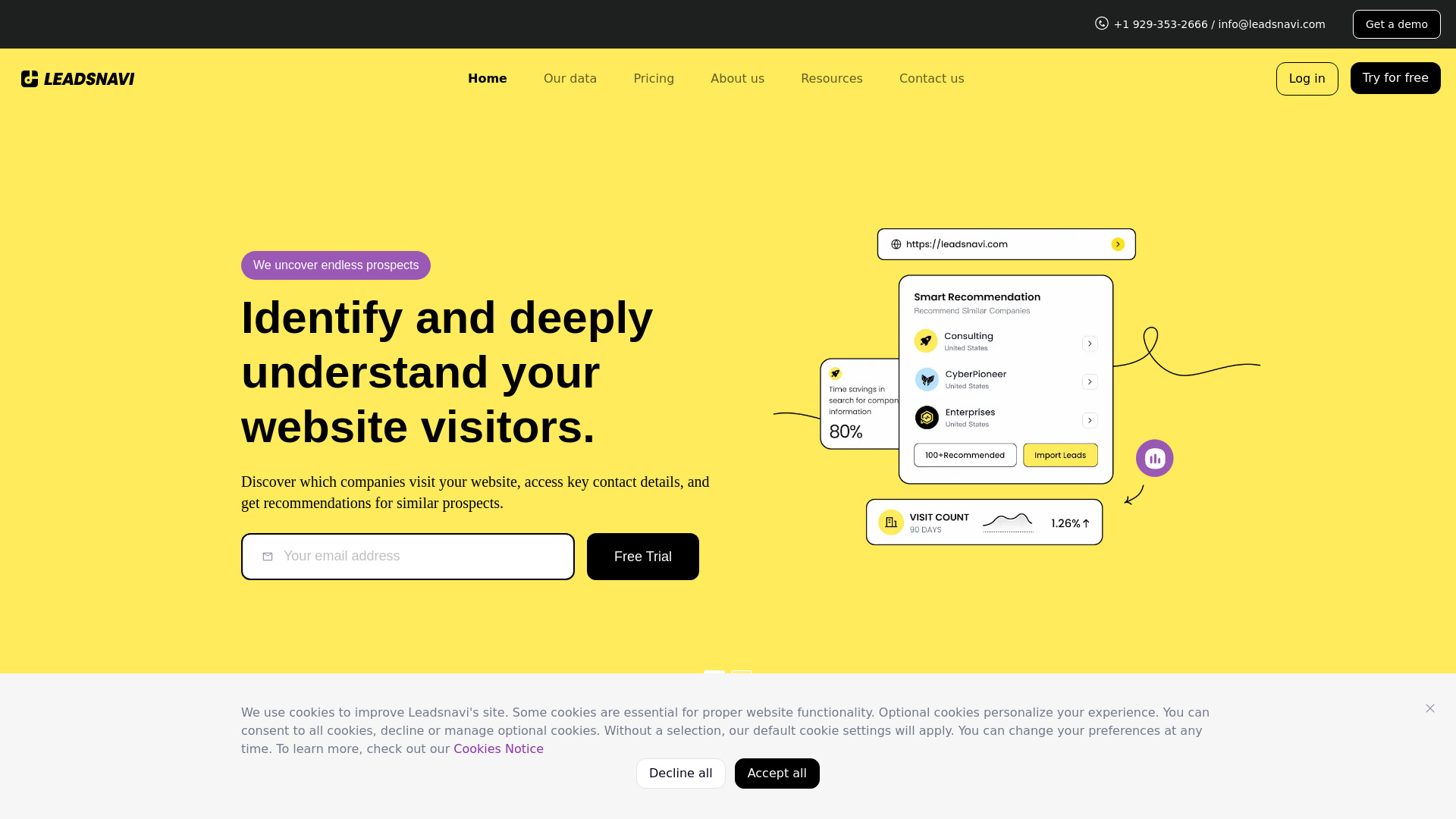1456x819 pixels.
Task: Click the purple analytics/chart icon
Action: point(1154,457)
